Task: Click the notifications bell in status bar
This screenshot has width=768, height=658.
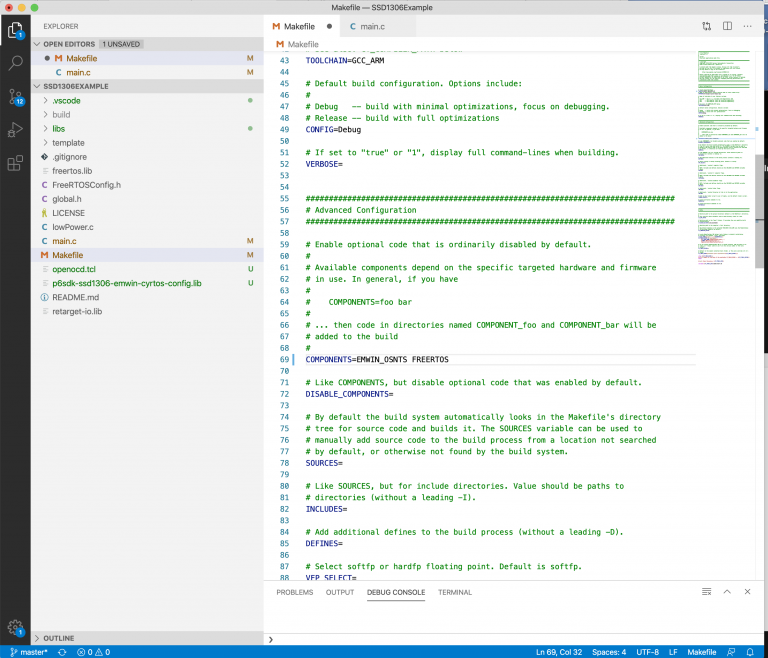Action: (750, 652)
